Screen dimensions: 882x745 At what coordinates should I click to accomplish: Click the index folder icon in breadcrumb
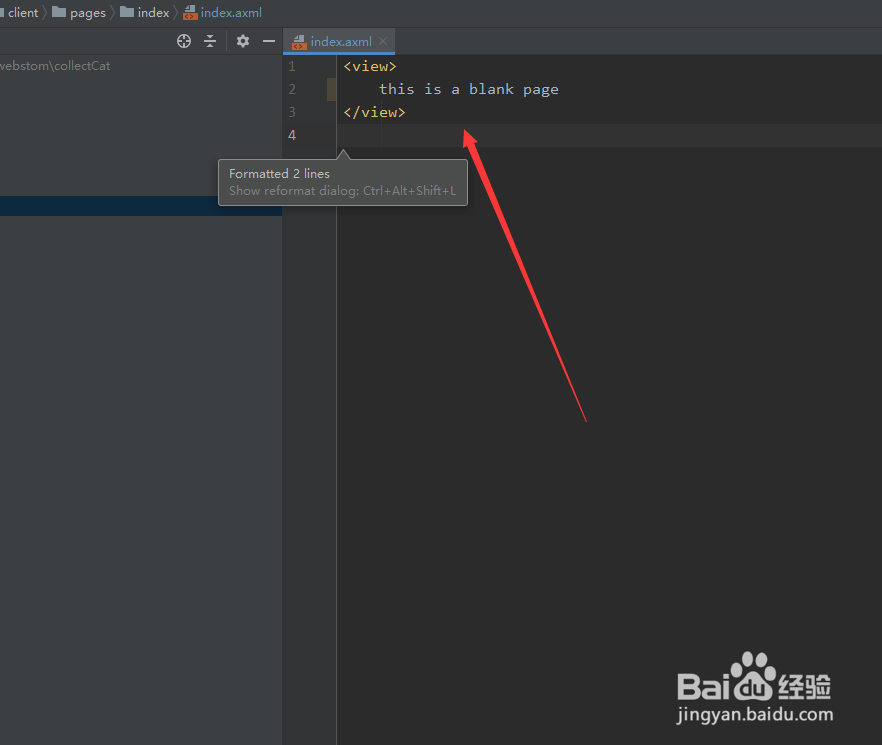(129, 12)
